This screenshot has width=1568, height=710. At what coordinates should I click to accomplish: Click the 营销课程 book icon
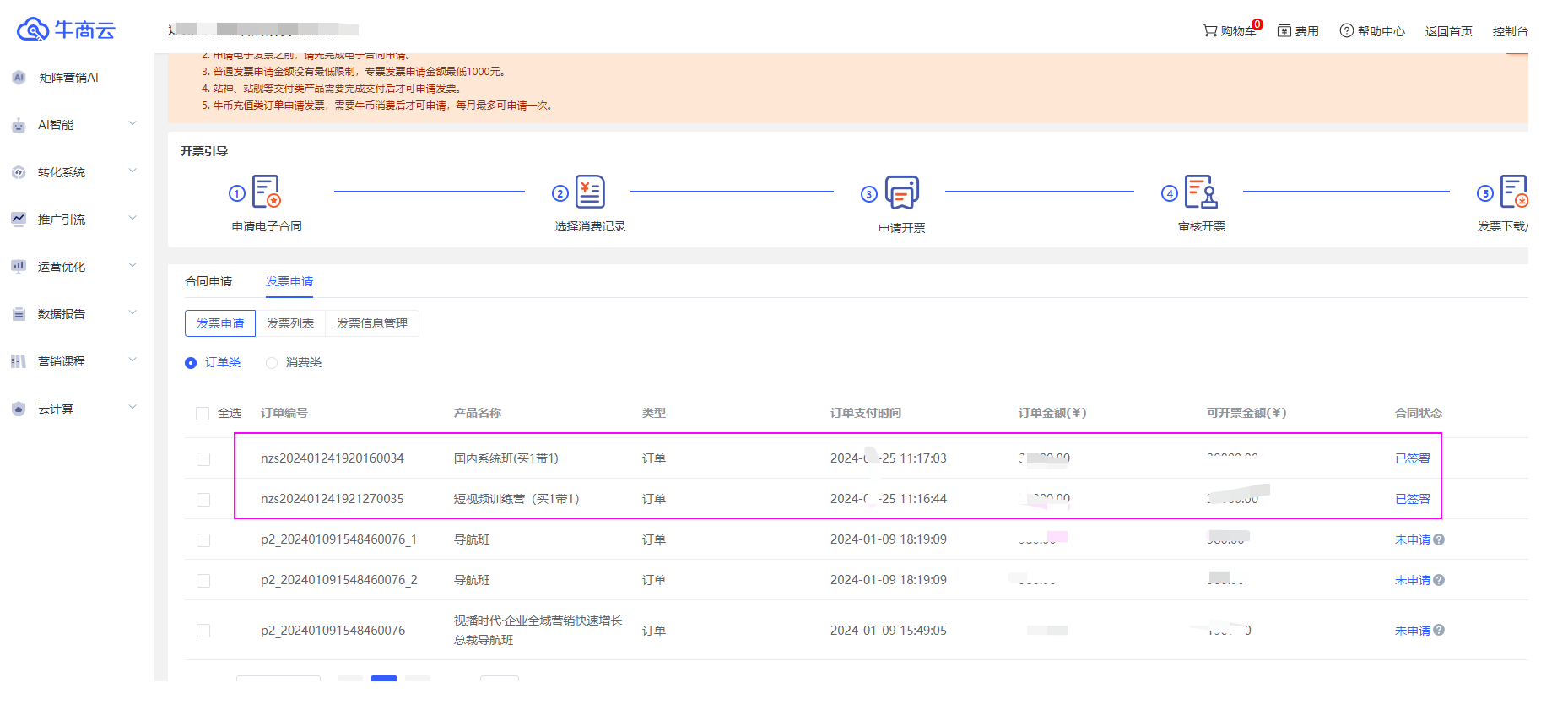coord(19,361)
